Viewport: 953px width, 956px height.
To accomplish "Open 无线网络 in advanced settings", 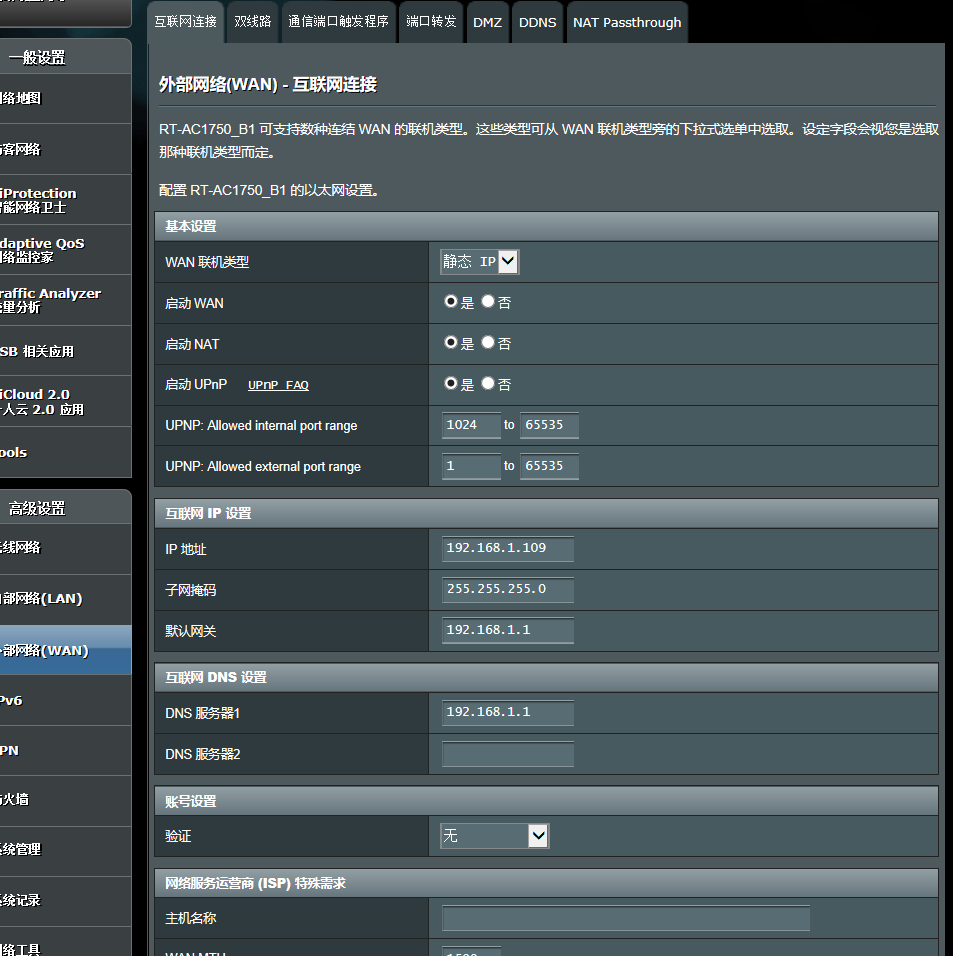I will (x=65, y=548).
